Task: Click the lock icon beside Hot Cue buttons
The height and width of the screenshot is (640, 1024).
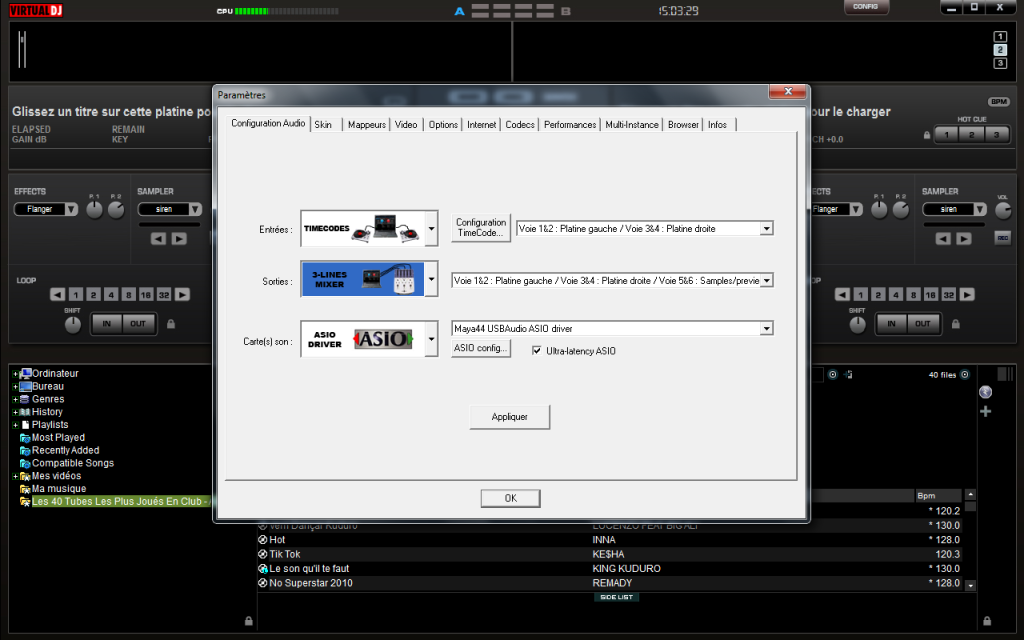Action: 927,135
